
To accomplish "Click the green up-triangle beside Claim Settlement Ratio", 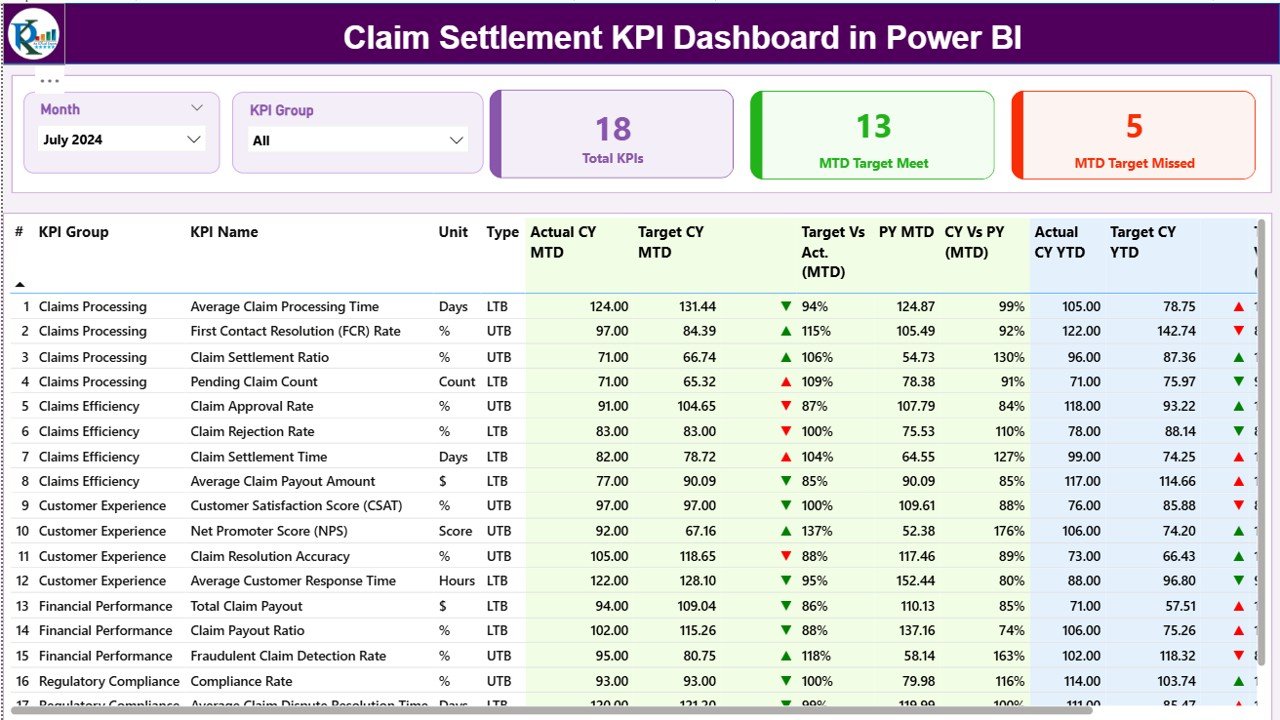I will coord(785,356).
